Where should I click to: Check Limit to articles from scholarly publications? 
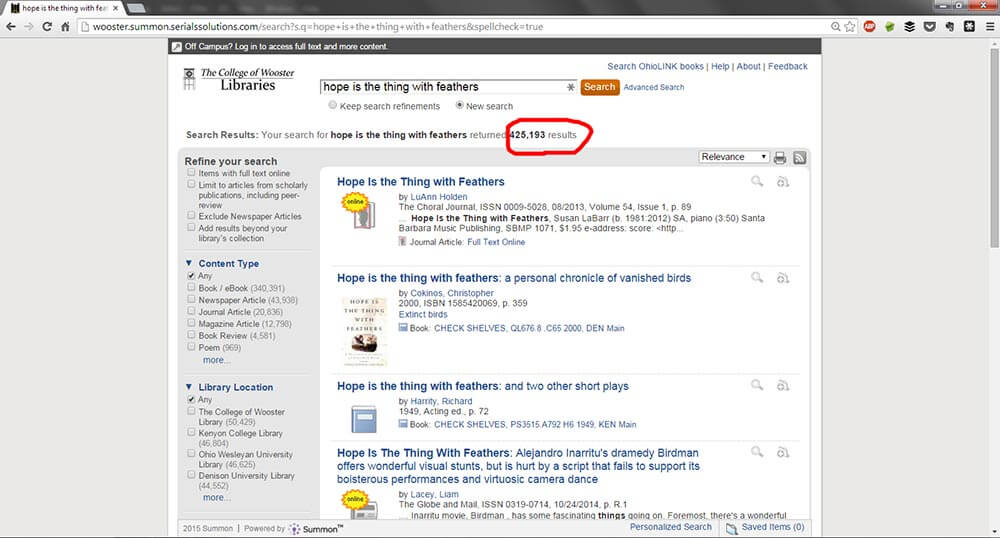[x=191, y=184]
